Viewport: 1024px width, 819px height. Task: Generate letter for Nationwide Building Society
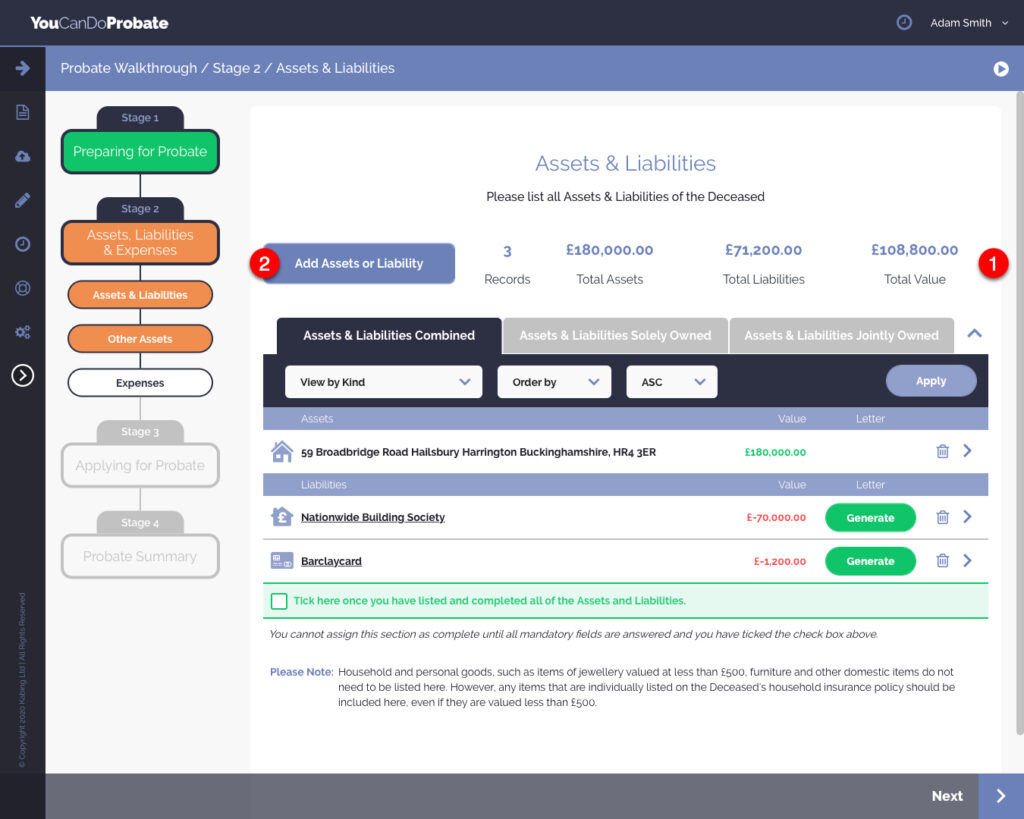[x=870, y=518]
